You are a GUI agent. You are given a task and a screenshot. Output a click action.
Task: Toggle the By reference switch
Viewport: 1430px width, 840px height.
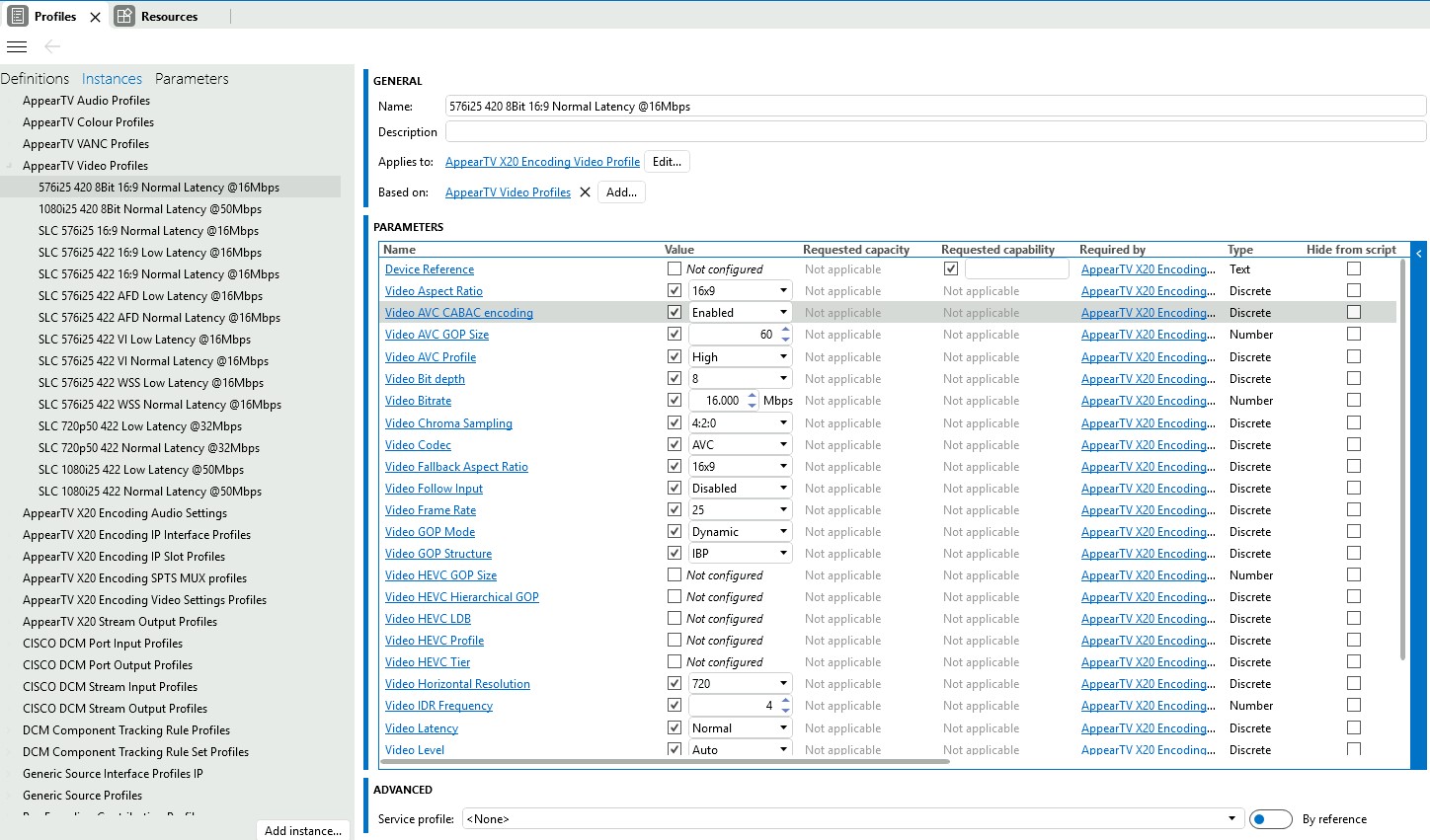point(1270,819)
